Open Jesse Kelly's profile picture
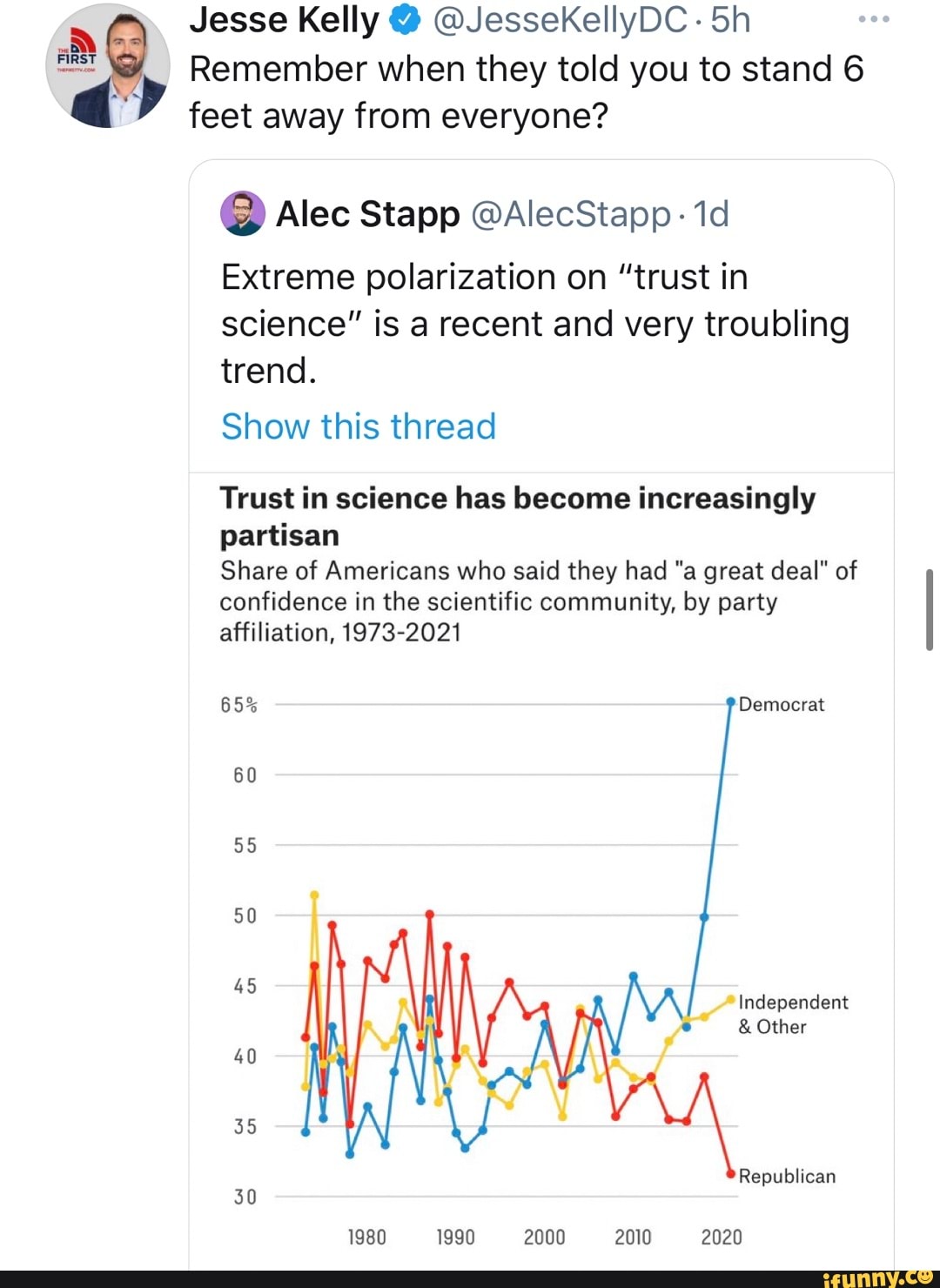Screen dimensions: 940x1288 pos(108,66)
